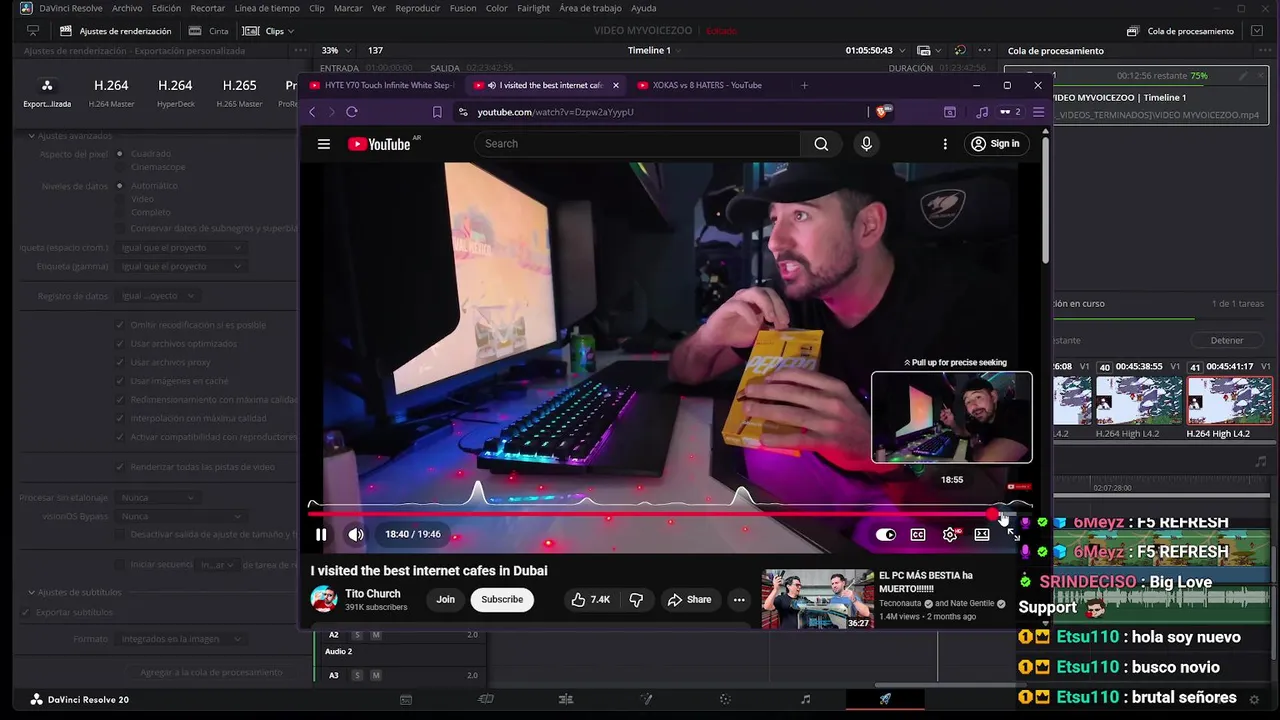Share the YouTube video
This screenshot has width=1280, height=720.
tap(689, 599)
